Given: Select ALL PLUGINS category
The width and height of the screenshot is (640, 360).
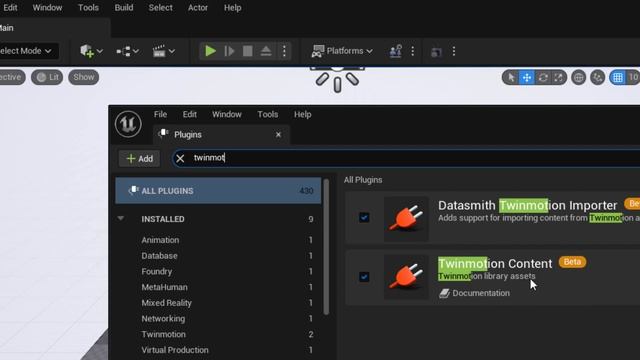Looking at the screenshot, I should tap(218, 191).
